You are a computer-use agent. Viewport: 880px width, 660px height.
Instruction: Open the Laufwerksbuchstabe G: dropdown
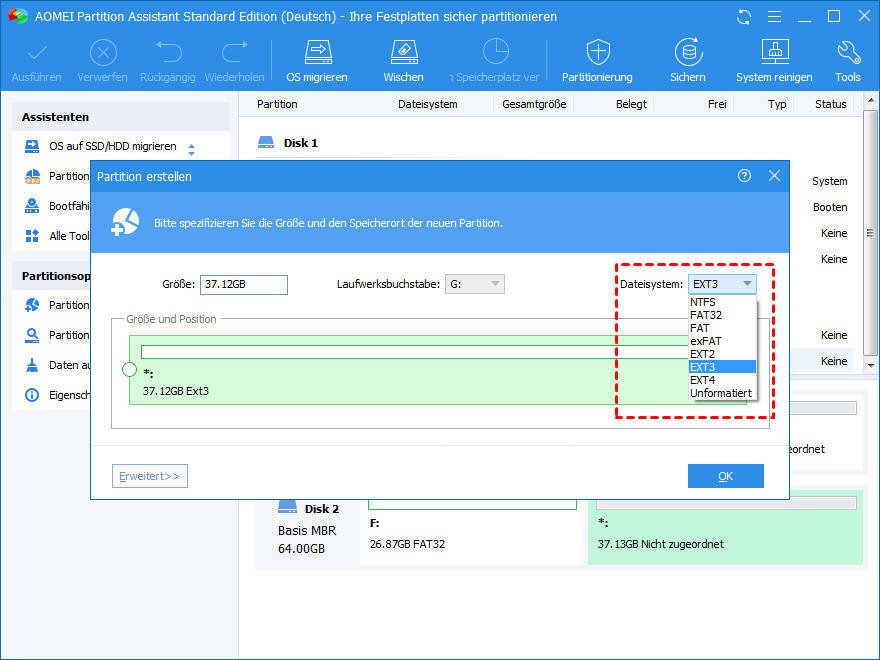point(475,284)
